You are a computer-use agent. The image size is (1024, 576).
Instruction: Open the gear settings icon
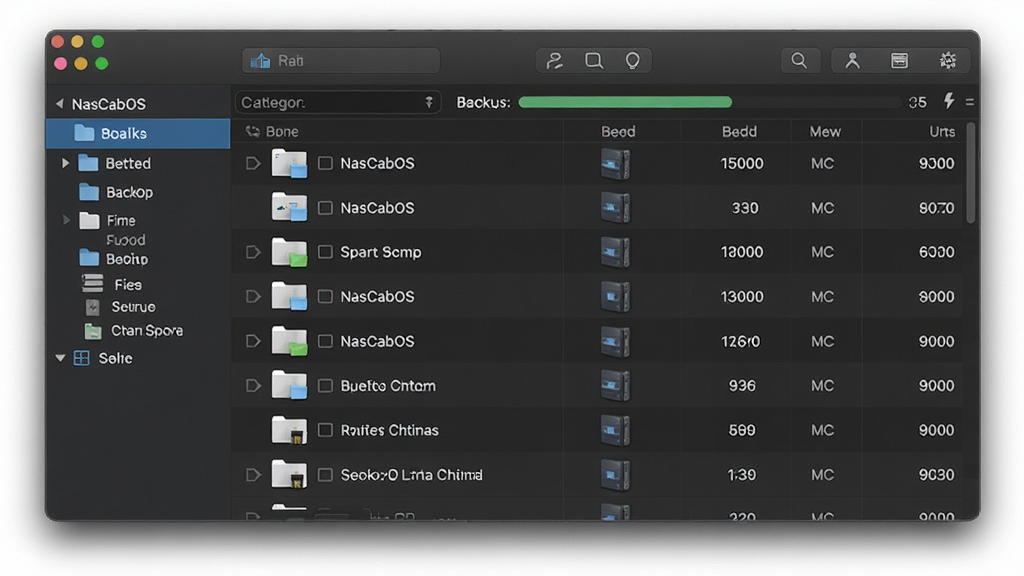pyautogui.click(x=948, y=61)
